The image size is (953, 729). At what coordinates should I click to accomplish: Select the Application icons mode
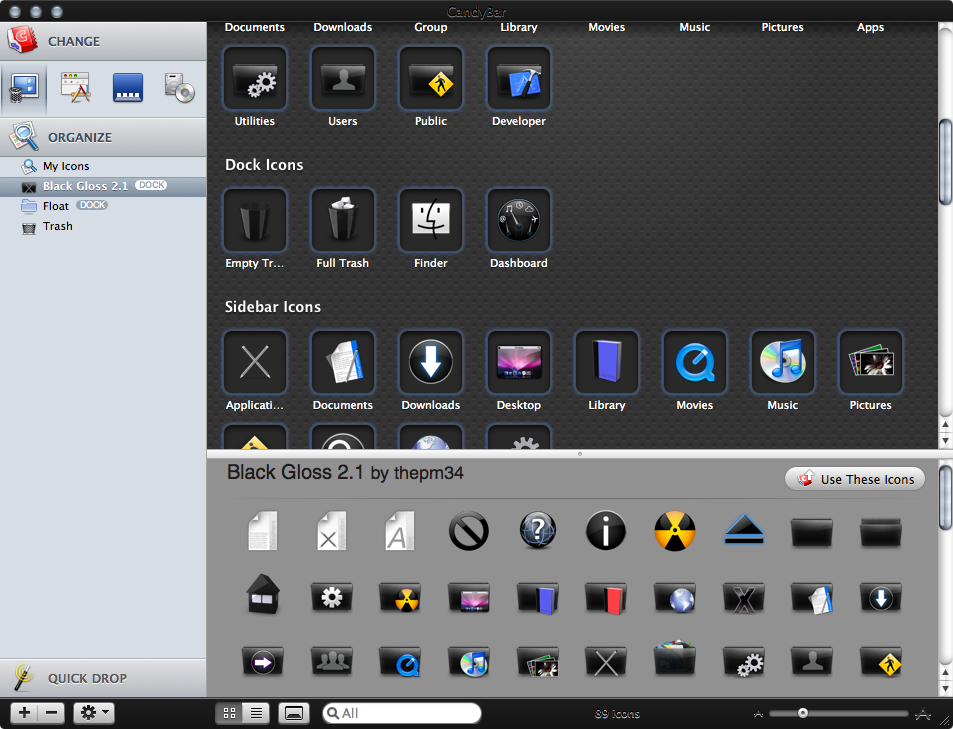pyautogui.click(x=76, y=88)
